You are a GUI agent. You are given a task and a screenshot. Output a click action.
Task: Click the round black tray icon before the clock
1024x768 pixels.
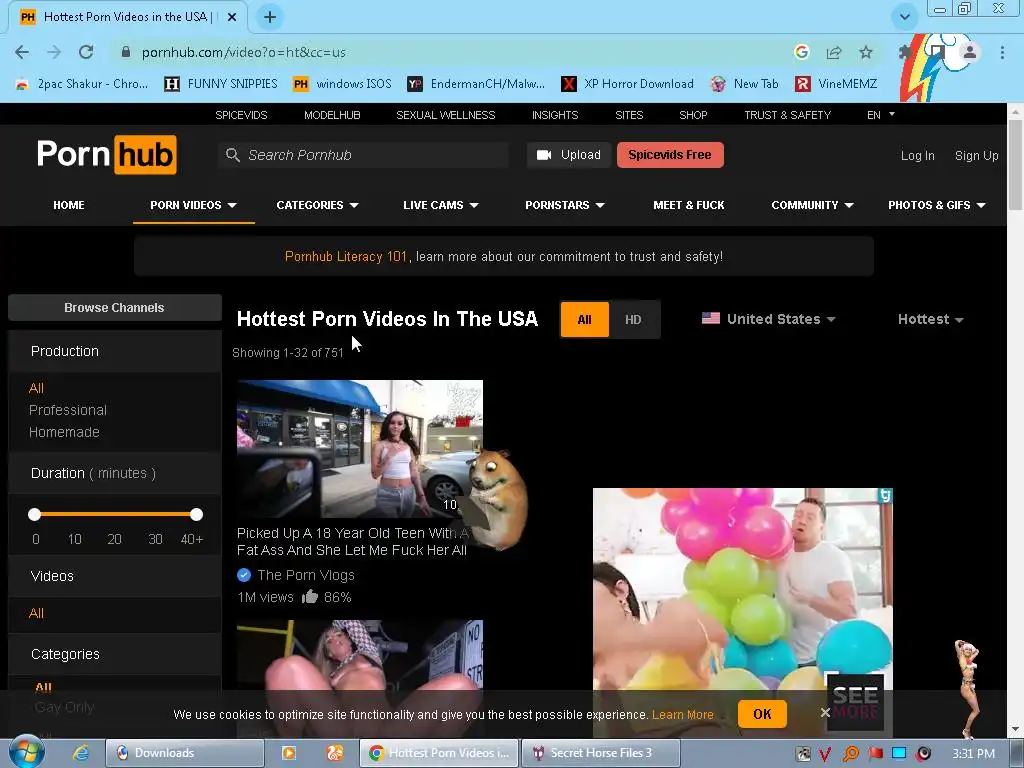pyautogui.click(x=923, y=754)
